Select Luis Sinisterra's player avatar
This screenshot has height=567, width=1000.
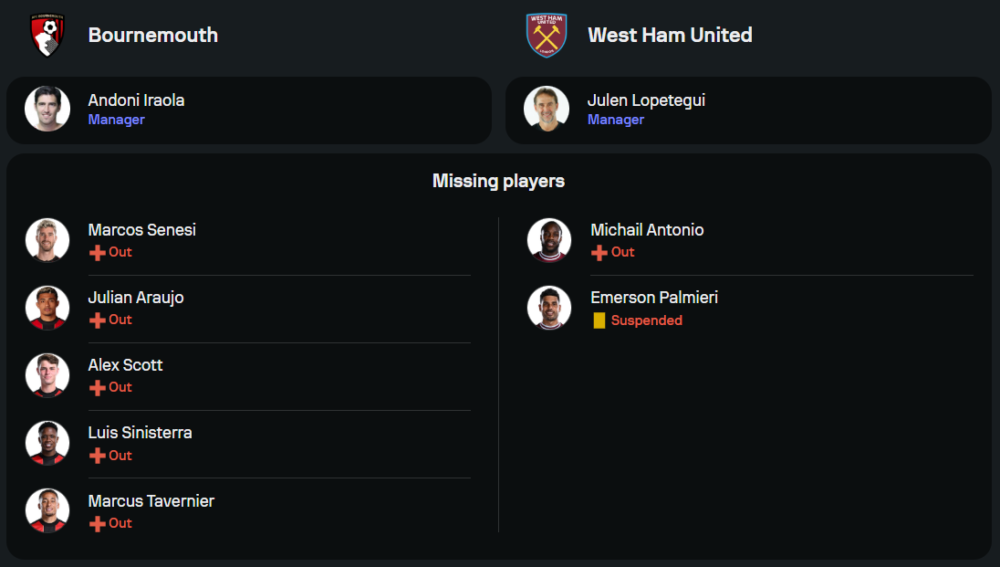[x=47, y=443]
